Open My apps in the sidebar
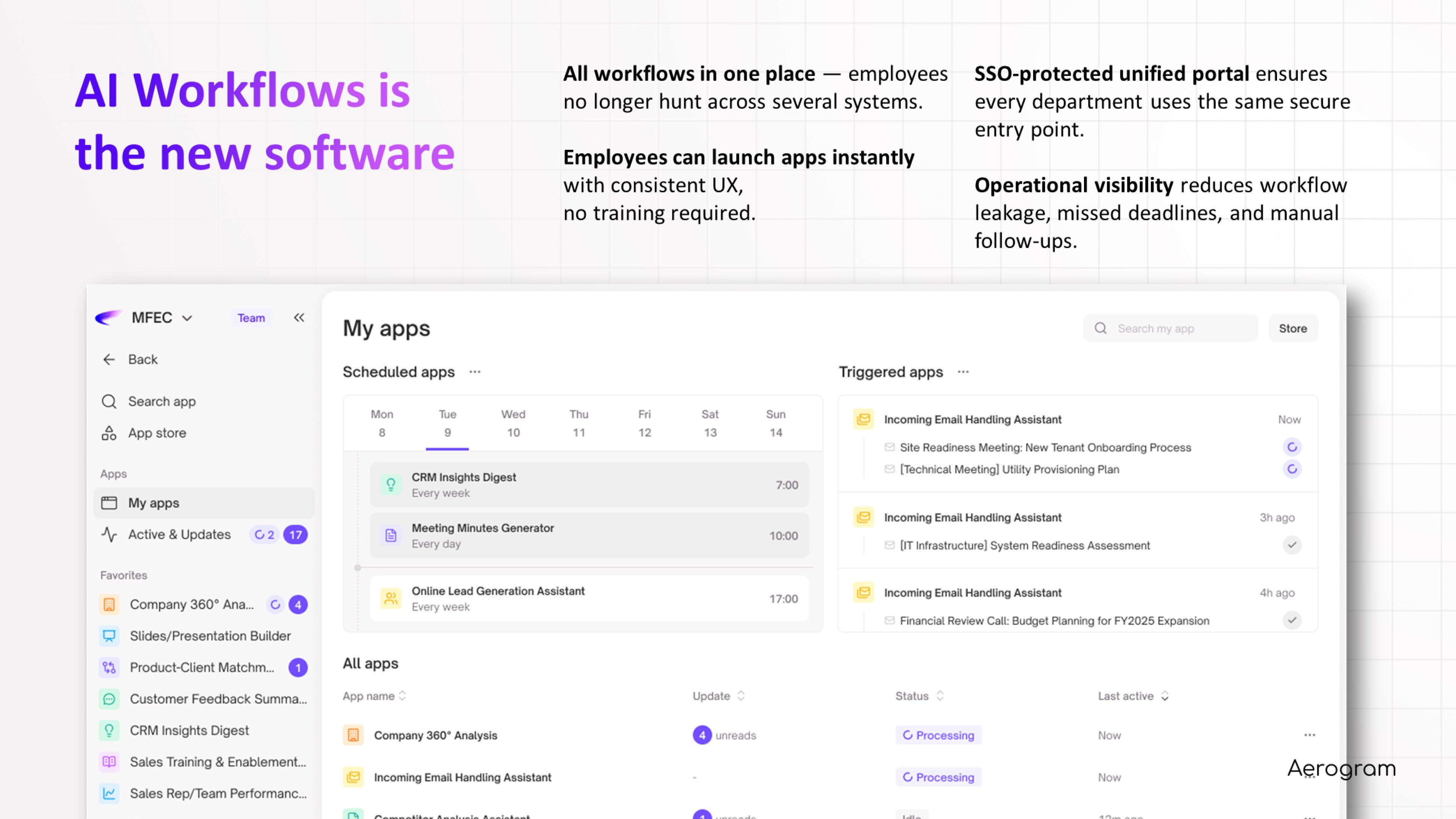1456x819 pixels. pos(154,503)
